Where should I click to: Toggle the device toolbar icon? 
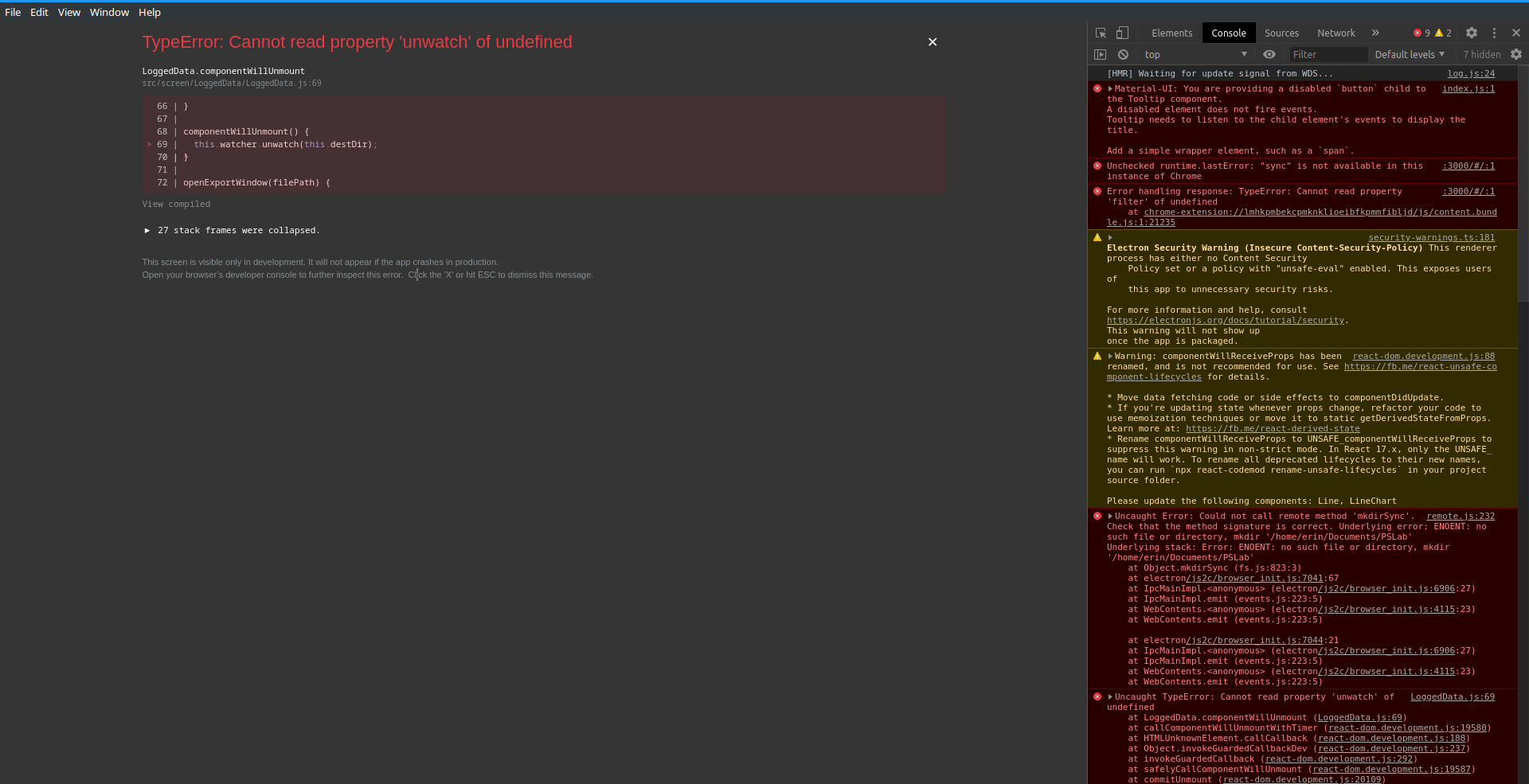(x=1122, y=33)
